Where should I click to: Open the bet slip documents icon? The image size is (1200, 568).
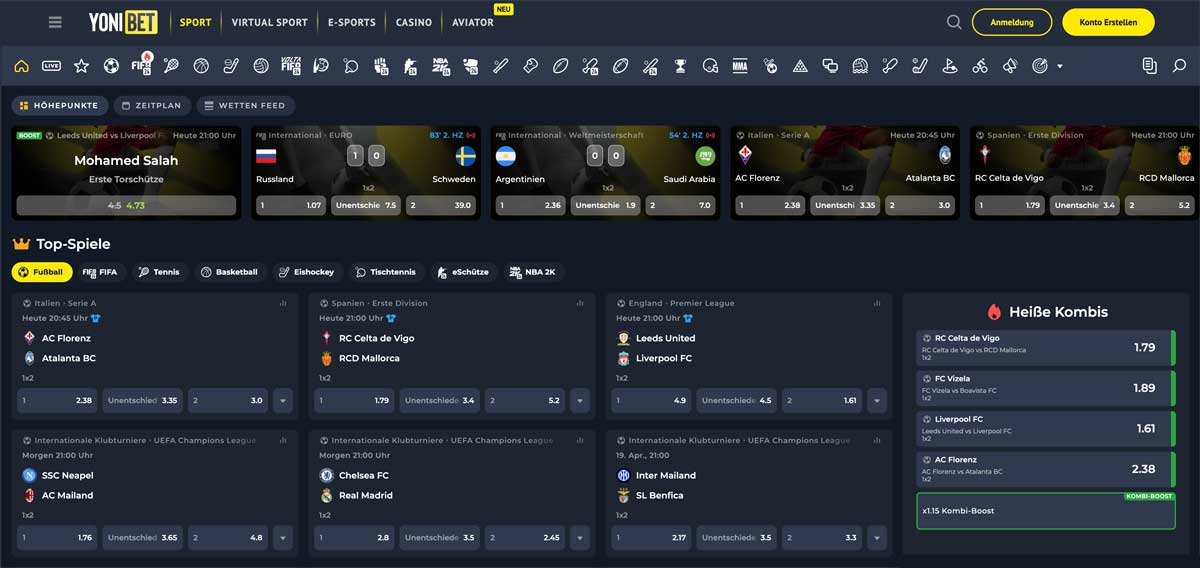1150,66
